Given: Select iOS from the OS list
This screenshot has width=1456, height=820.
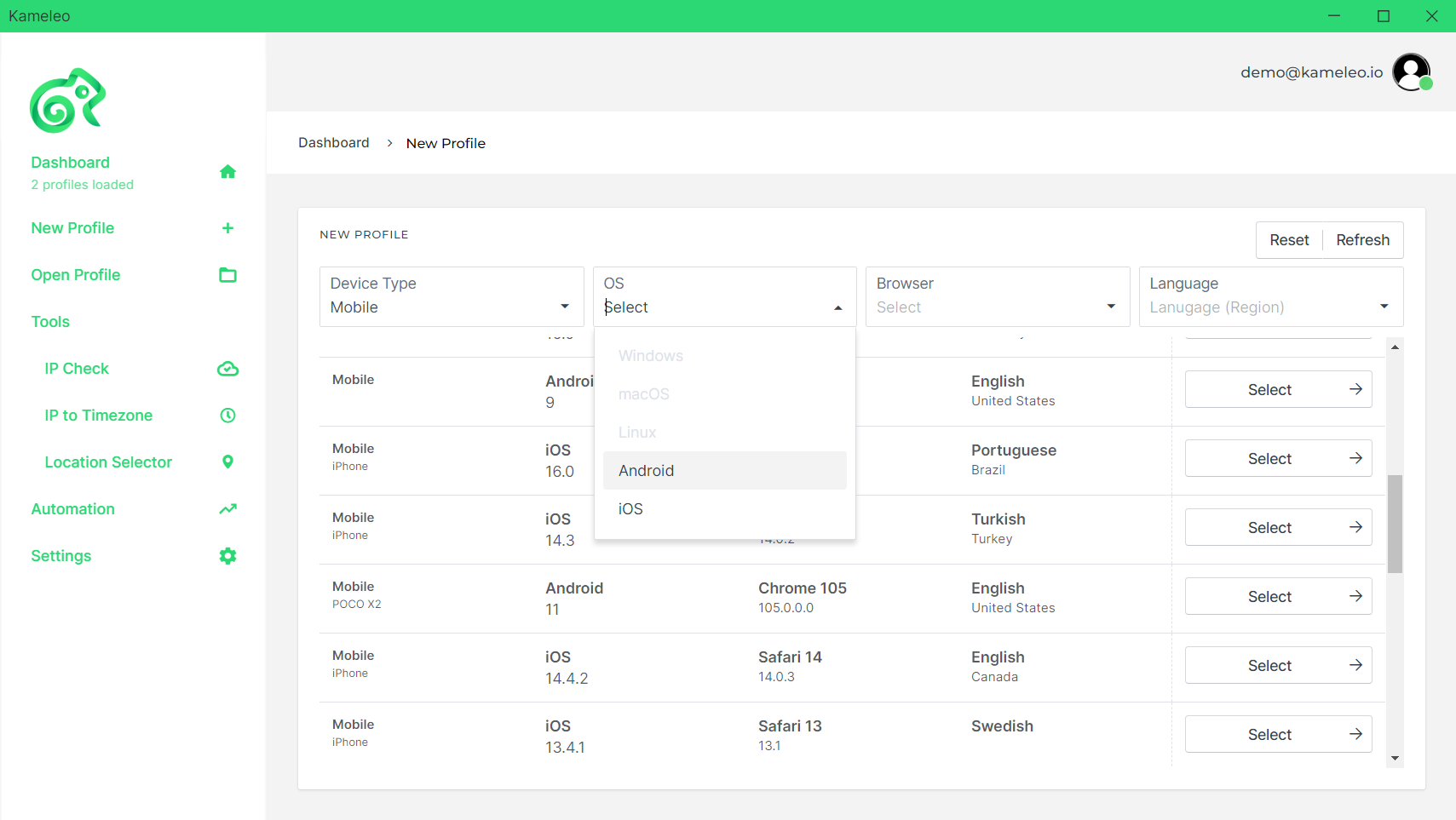Looking at the screenshot, I should [x=630, y=508].
